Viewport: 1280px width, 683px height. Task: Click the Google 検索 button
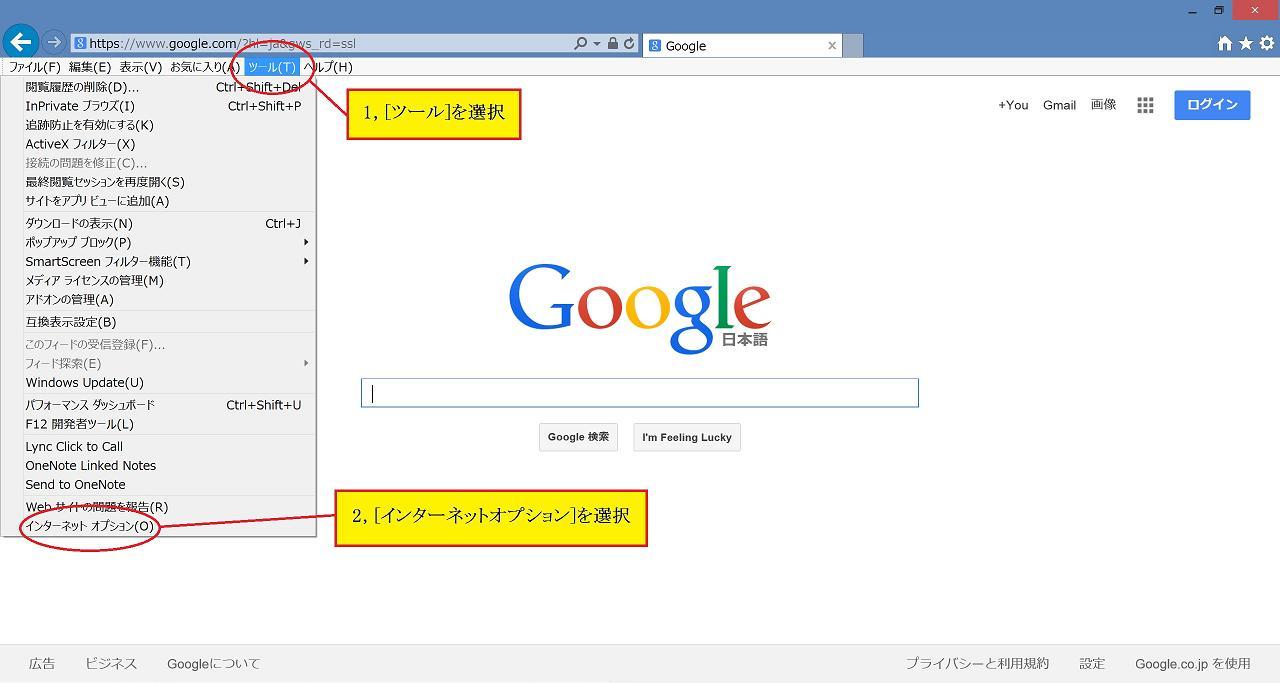coord(578,437)
